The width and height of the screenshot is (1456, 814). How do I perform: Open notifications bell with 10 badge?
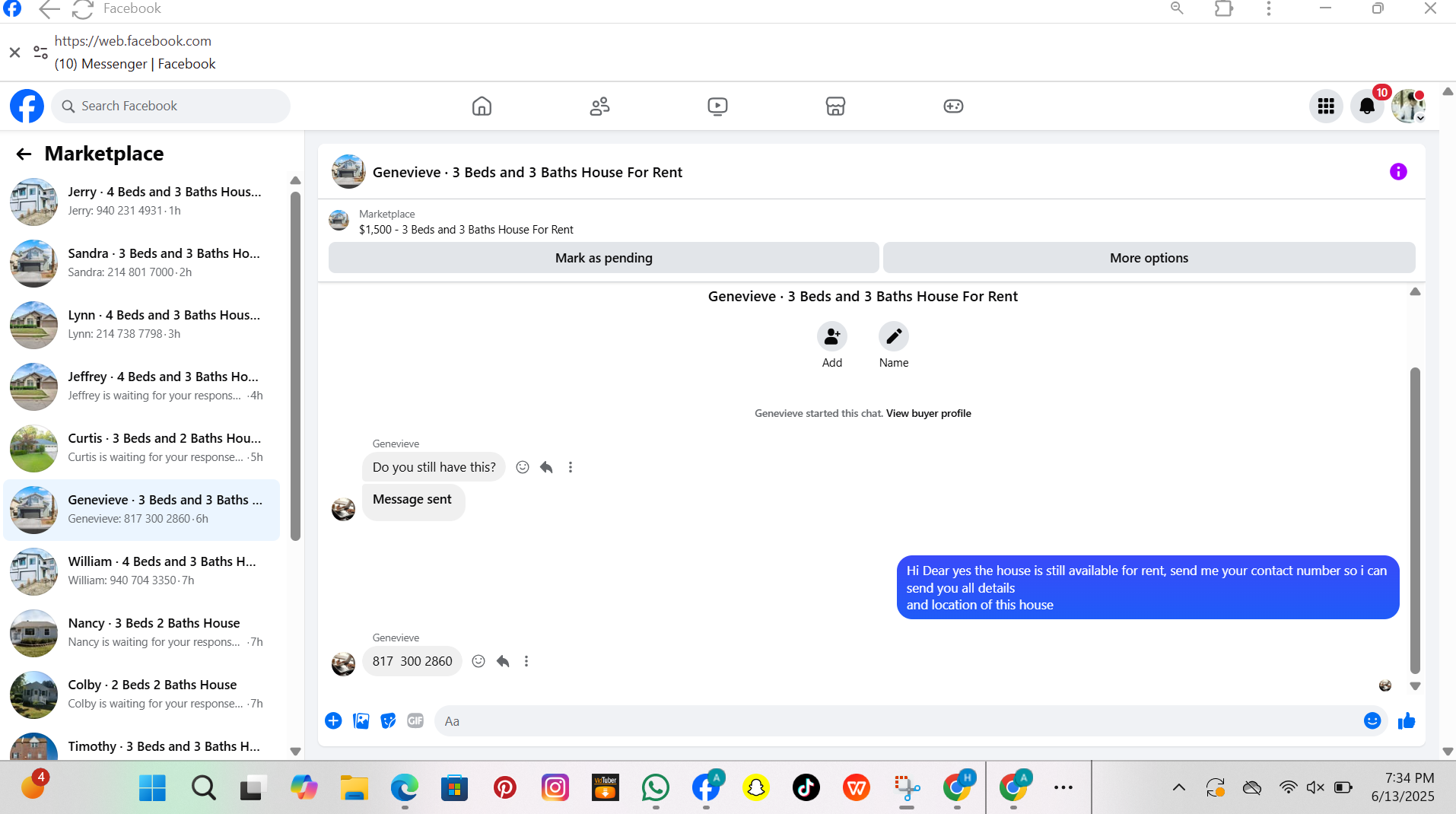click(1367, 106)
